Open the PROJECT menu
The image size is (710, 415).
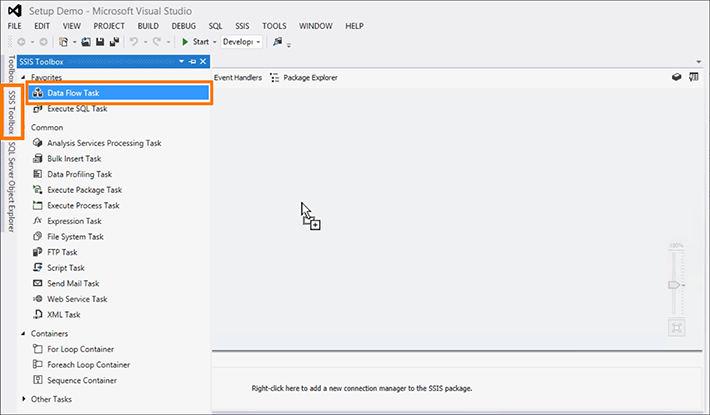click(x=109, y=26)
